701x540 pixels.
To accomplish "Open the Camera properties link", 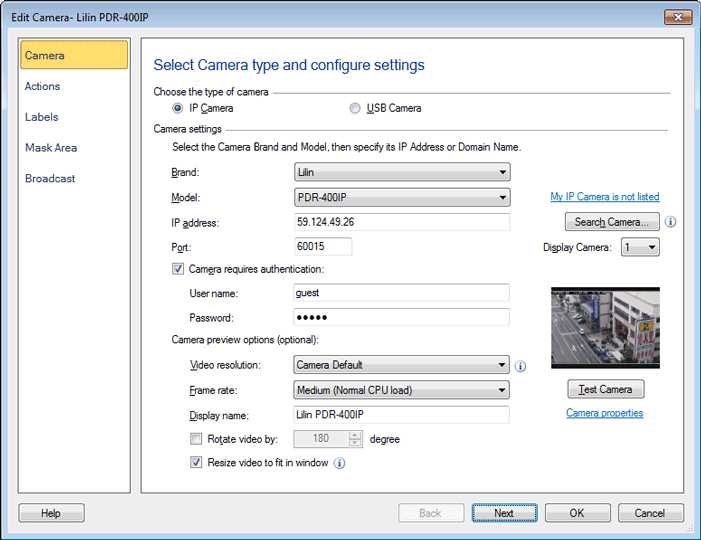I will tap(604, 413).
